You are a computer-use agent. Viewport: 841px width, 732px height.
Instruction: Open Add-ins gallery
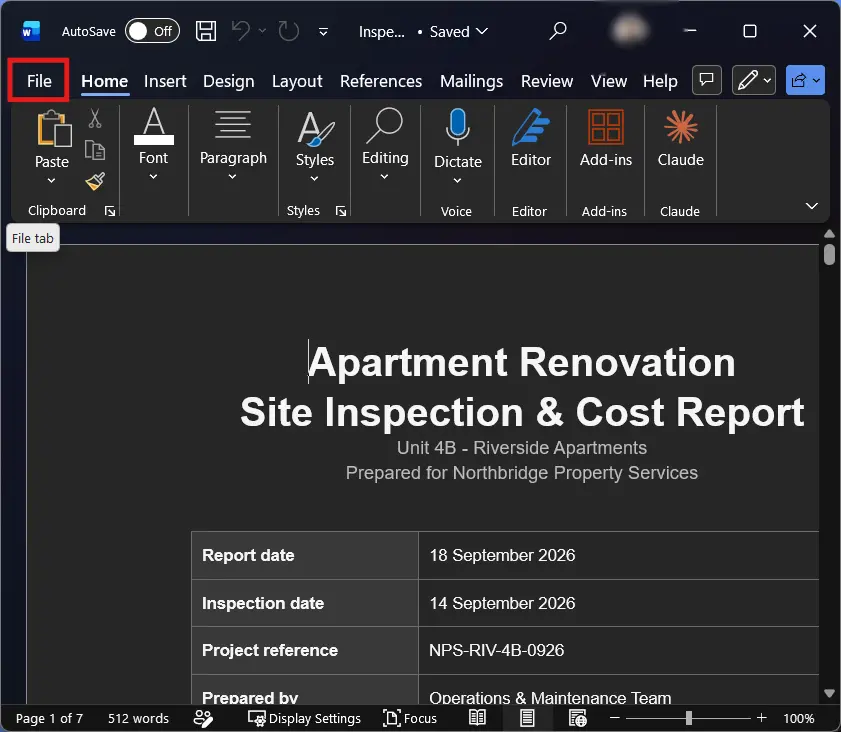(x=606, y=137)
